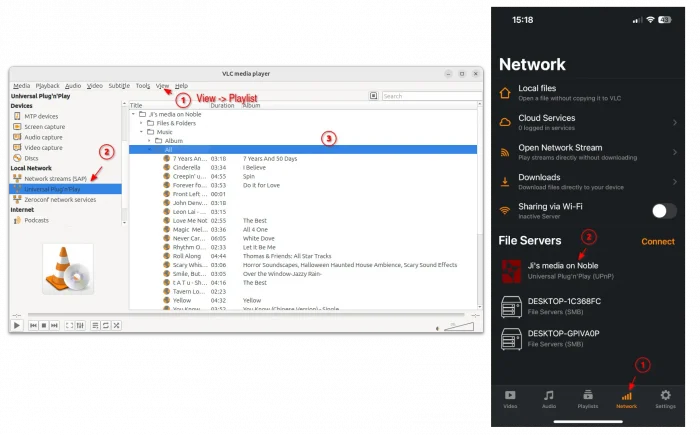Open the Playlists tab in mobile VLC
The image size is (700, 435).
point(588,397)
